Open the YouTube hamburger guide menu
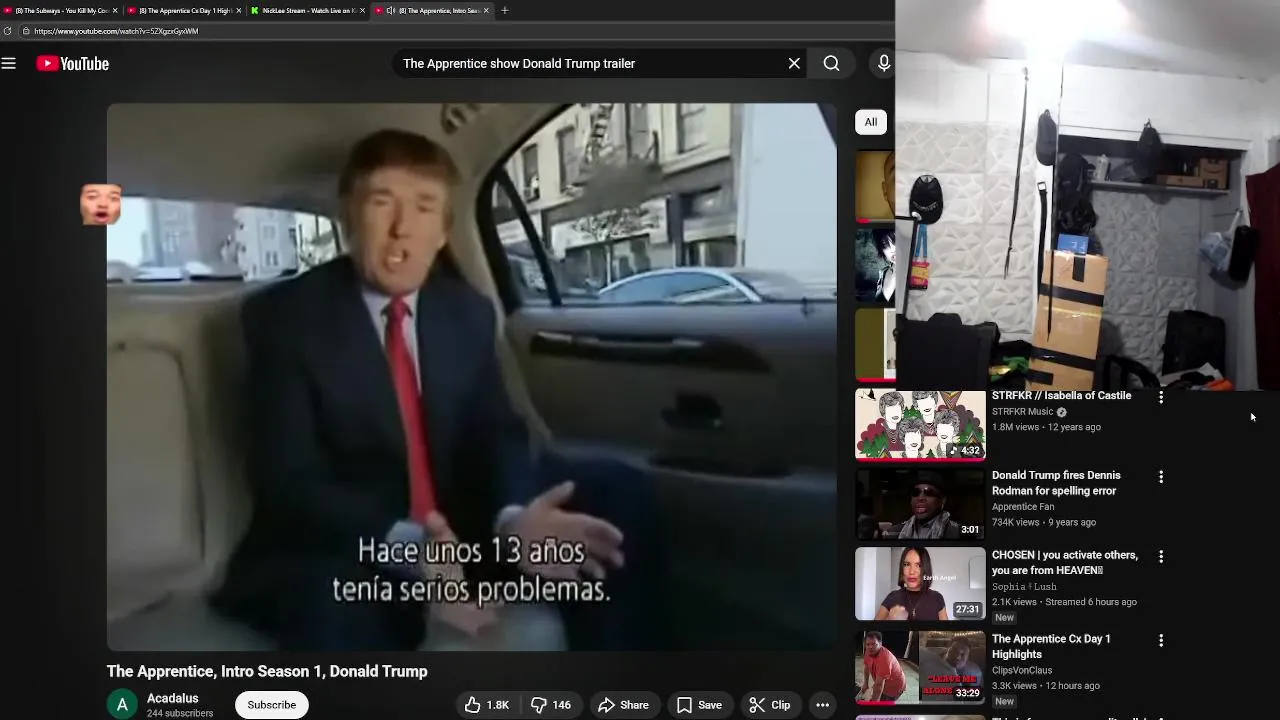 point(9,64)
